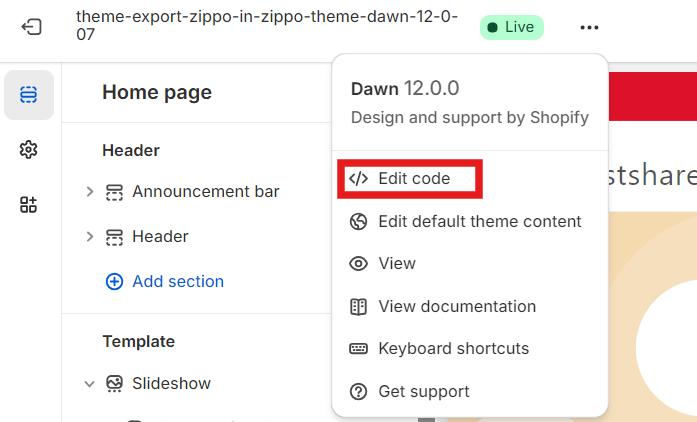697x422 pixels.
Task: Click Get support in the menu
Action: [423, 391]
